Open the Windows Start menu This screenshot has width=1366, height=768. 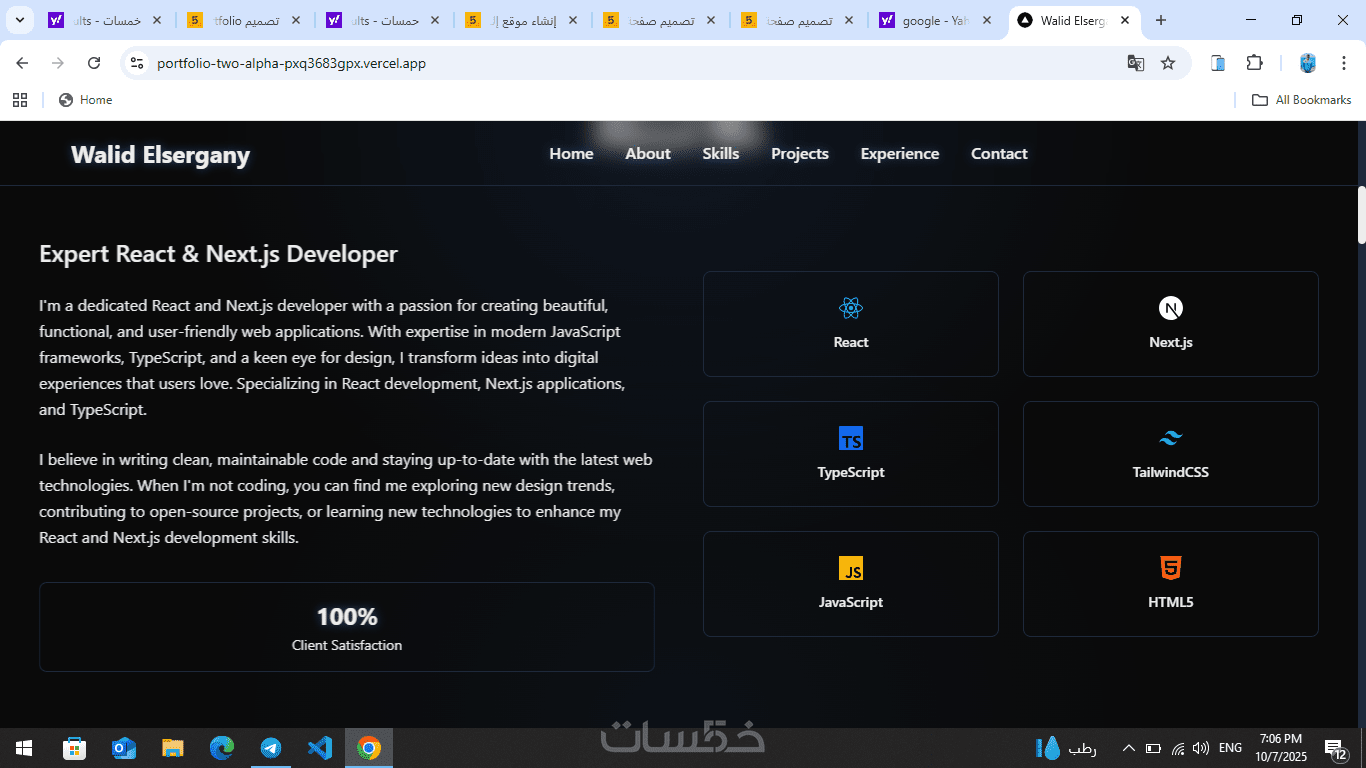[x=24, y=748]
